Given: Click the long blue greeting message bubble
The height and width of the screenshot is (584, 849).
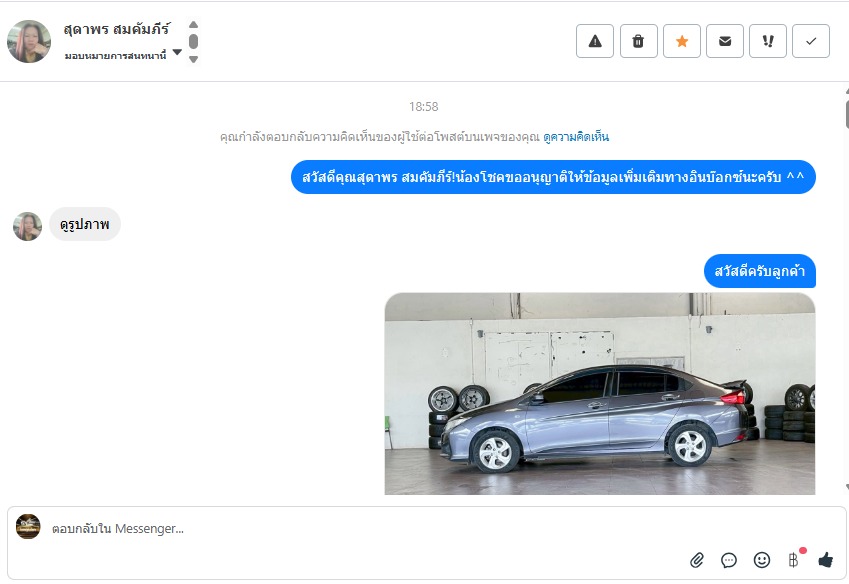Looking at the screenshot, I should coord(553,177).
